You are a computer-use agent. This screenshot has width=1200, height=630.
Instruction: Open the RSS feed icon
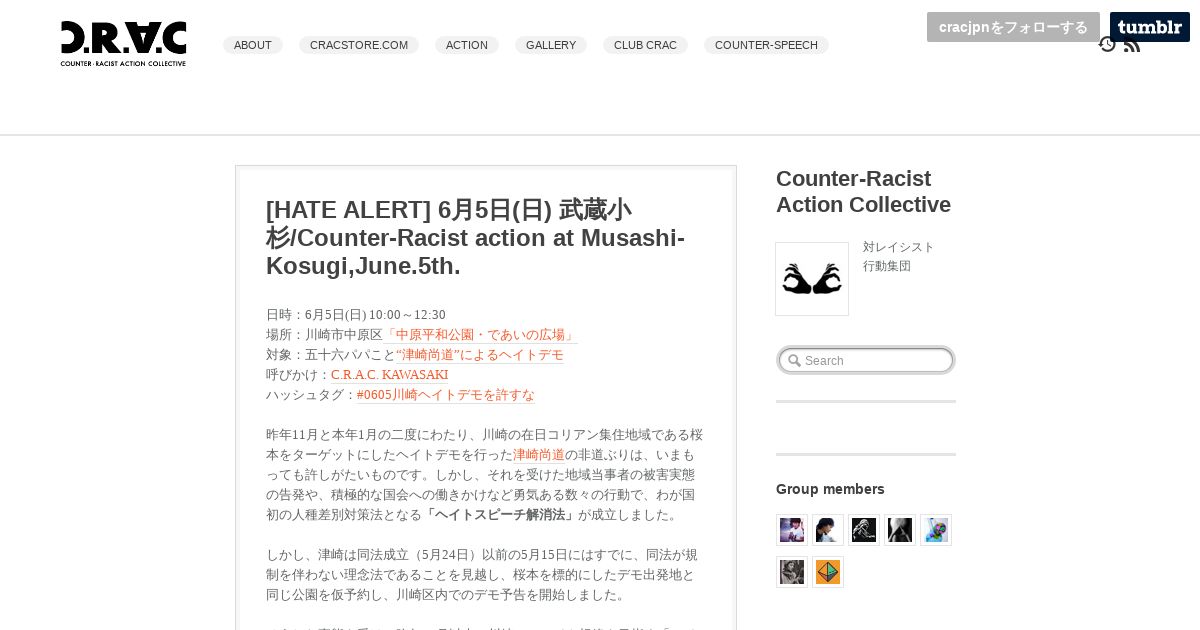1132,45
